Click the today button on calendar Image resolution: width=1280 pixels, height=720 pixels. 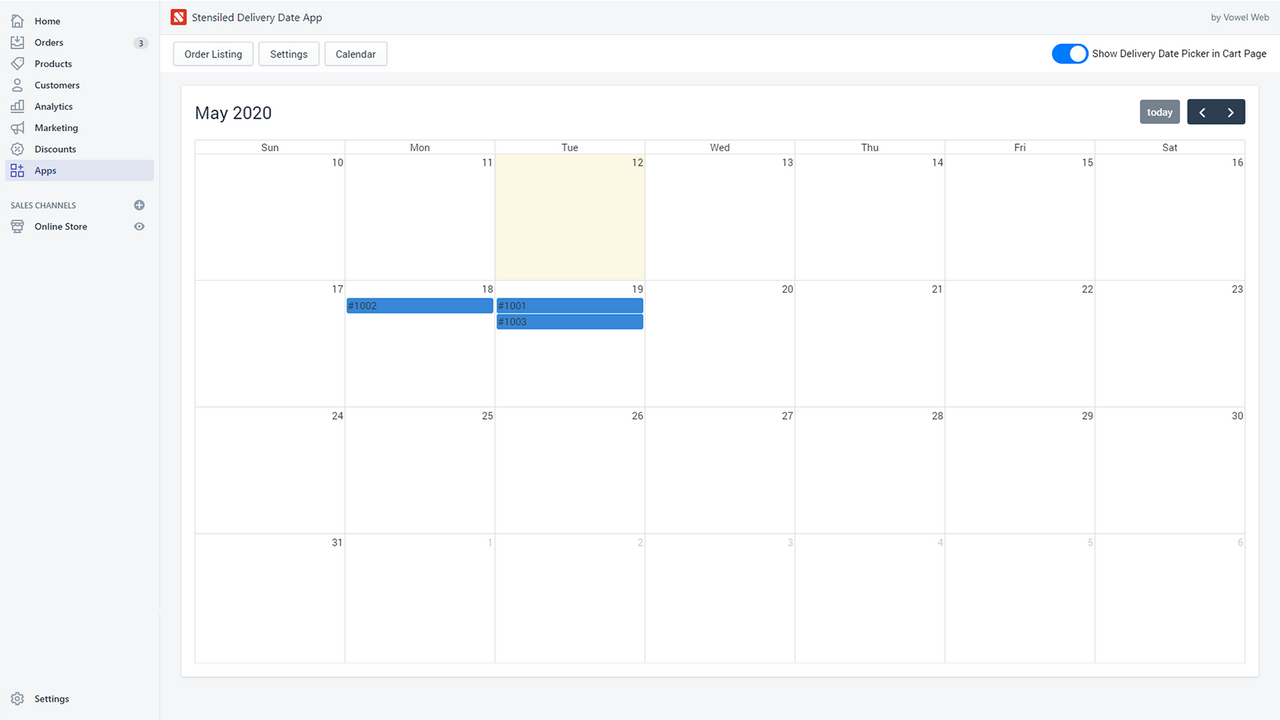pyautogui.click(x=1159, y=111)
